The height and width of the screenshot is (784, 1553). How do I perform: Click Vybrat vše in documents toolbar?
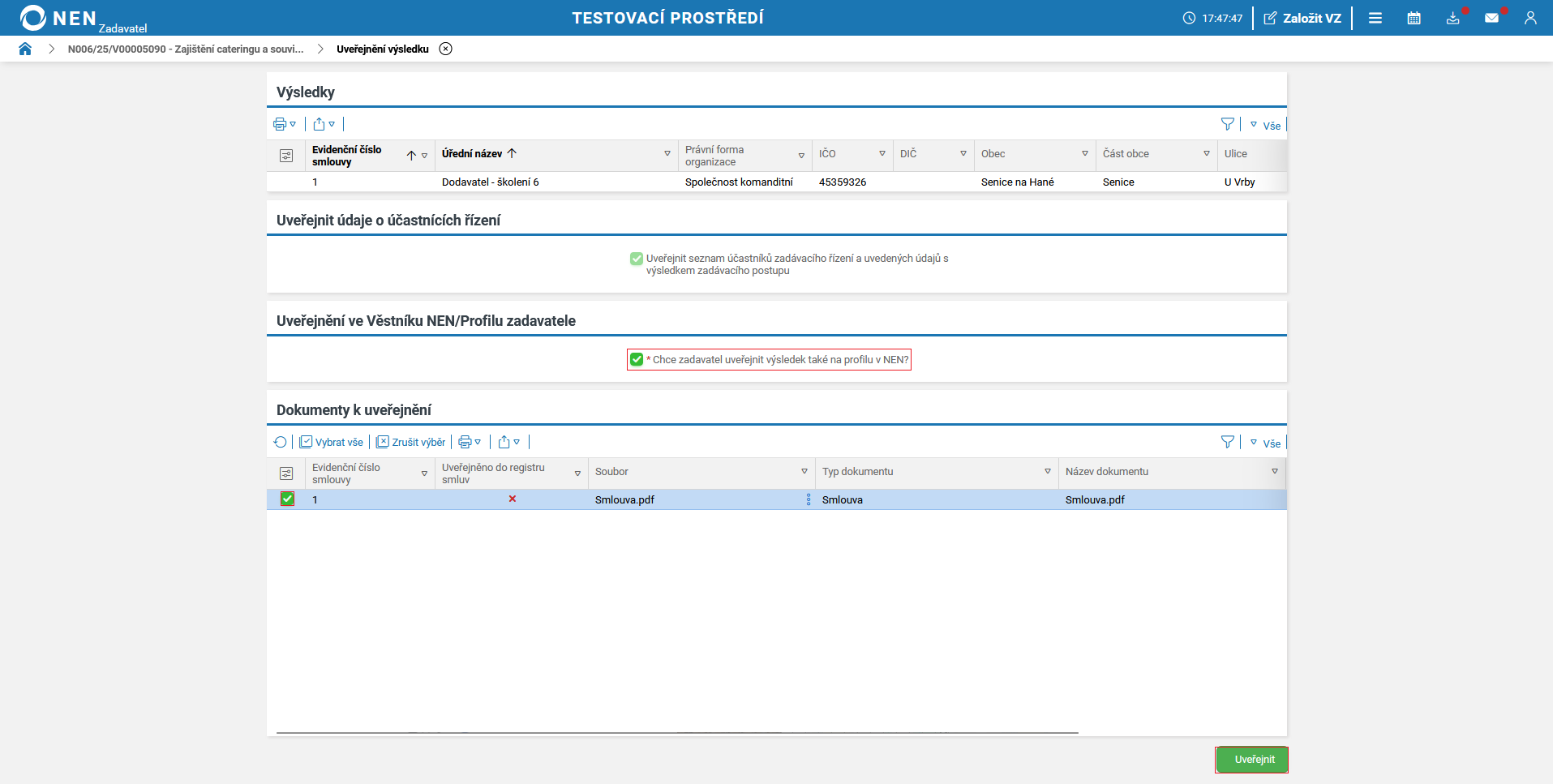(x=332, y=442)
